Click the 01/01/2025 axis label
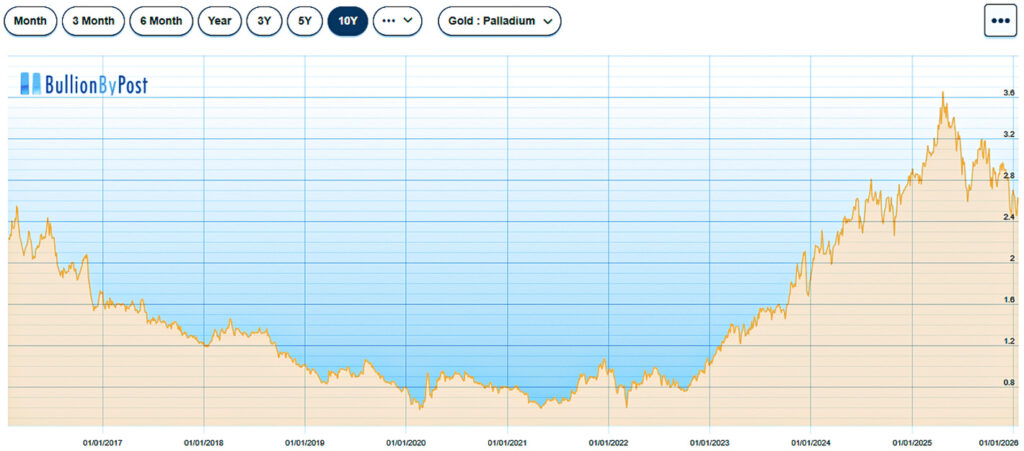The height and width of the screenshot is (451, 1024). click(912, 443)
